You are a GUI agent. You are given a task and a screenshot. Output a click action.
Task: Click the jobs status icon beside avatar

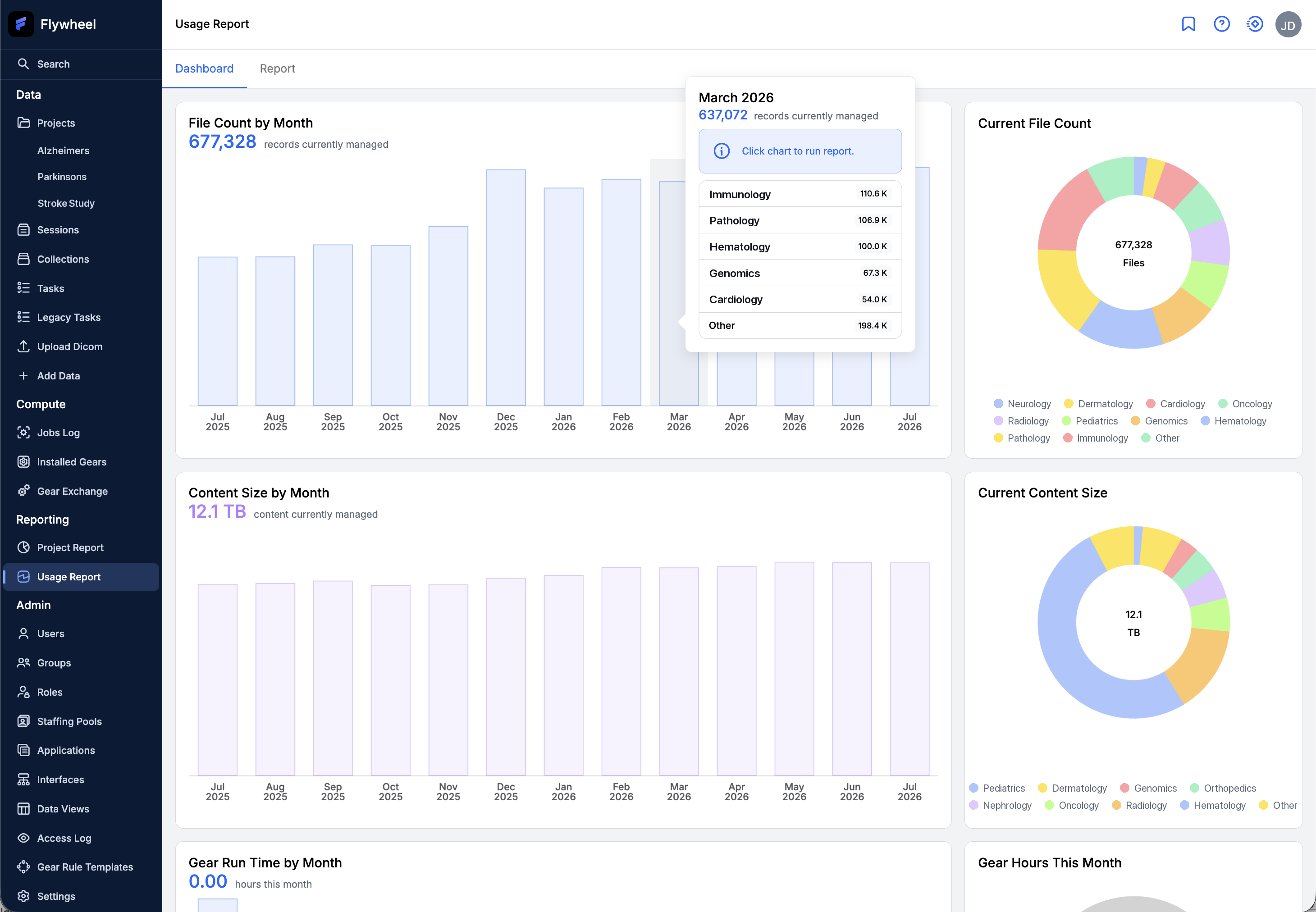[x=1255, y=24]
